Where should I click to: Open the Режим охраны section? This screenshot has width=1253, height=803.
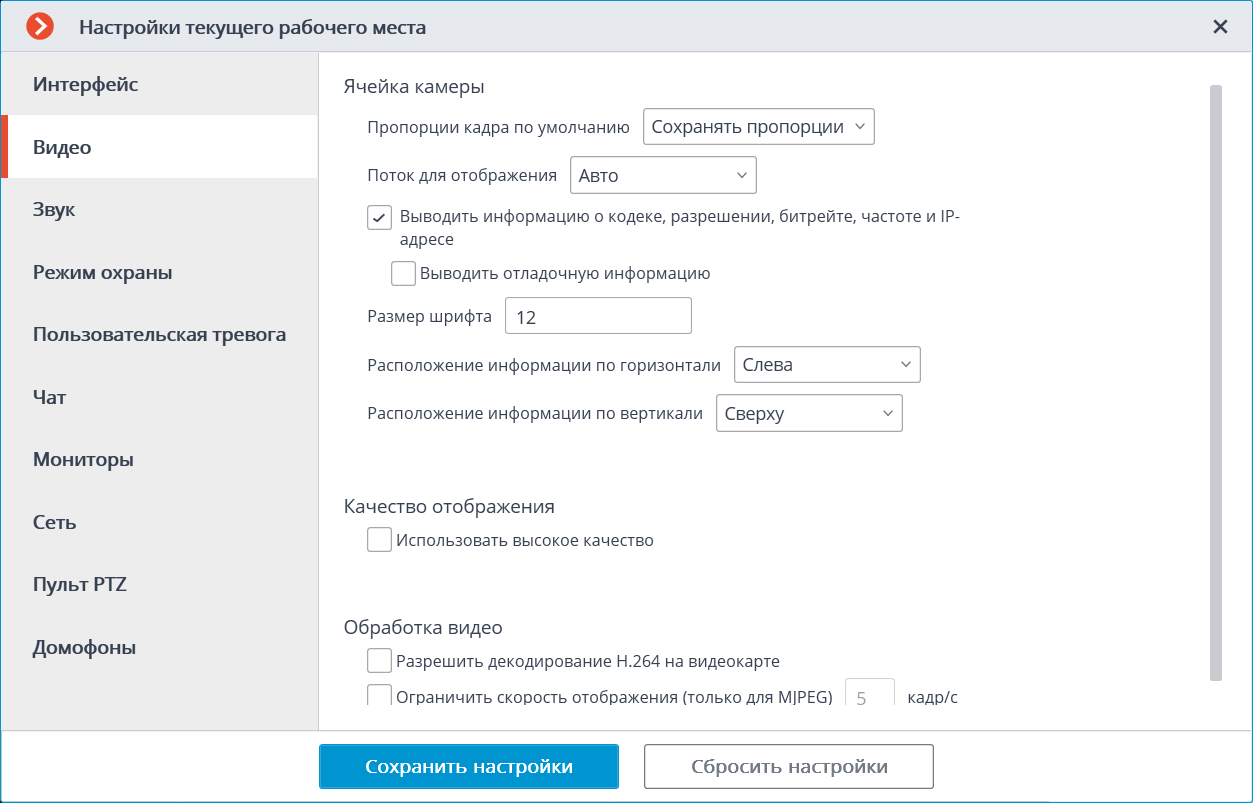(x=102, y=272)
